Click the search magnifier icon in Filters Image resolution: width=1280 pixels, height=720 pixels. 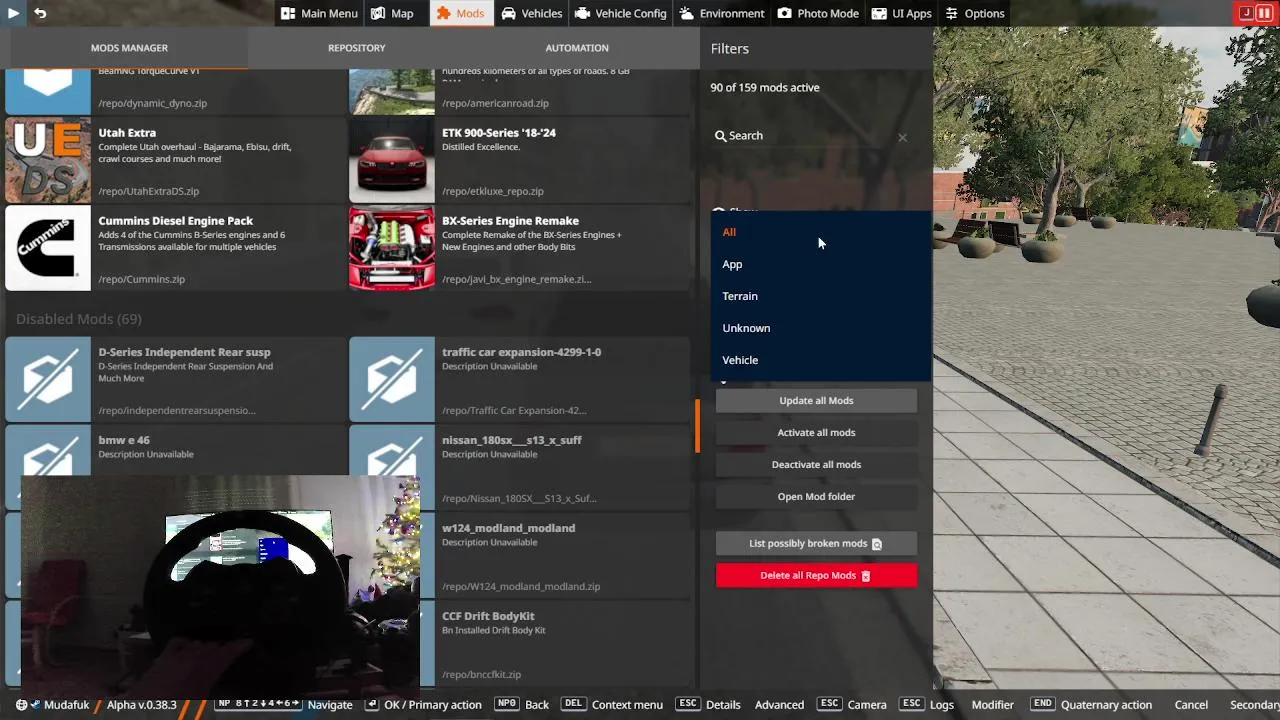pos(720,136)
